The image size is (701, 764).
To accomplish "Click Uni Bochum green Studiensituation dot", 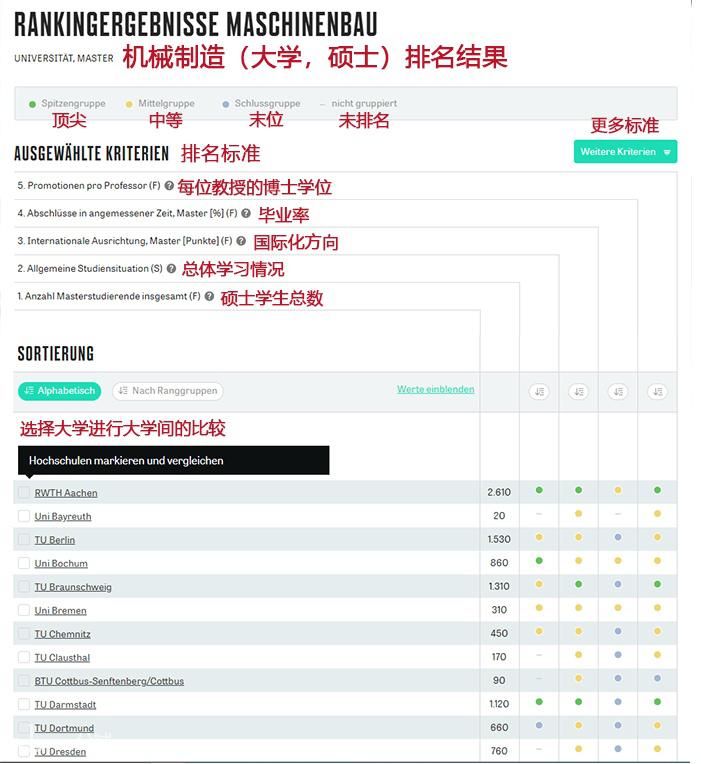I will pyautogui.click(x=539, y=561).
